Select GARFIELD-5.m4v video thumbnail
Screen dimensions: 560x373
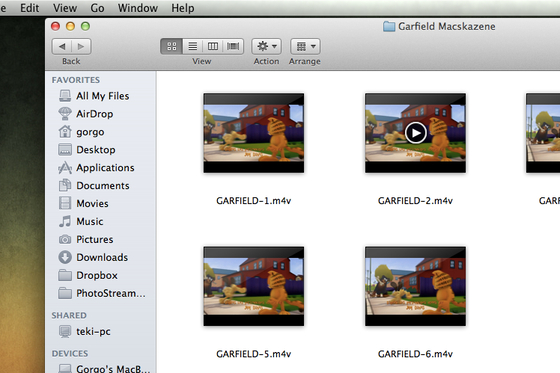[254, 286]
